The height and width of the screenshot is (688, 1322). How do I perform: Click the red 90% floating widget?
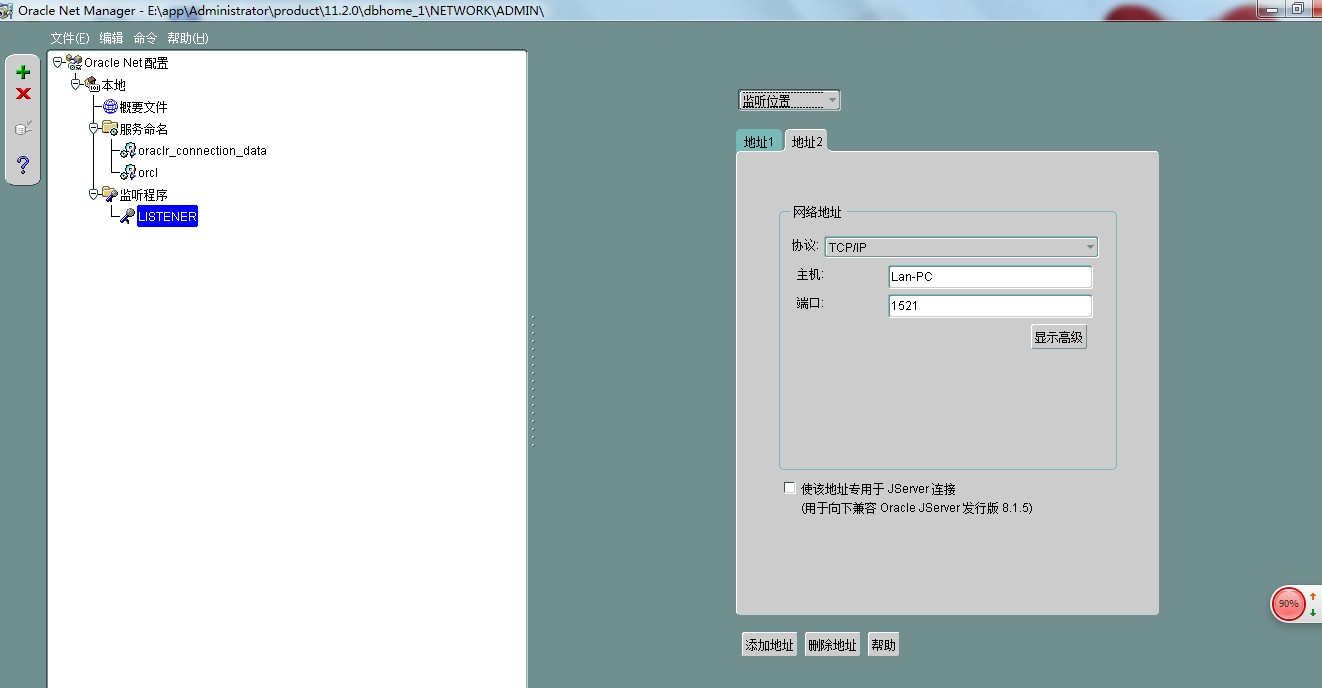tap(1288, 603)
